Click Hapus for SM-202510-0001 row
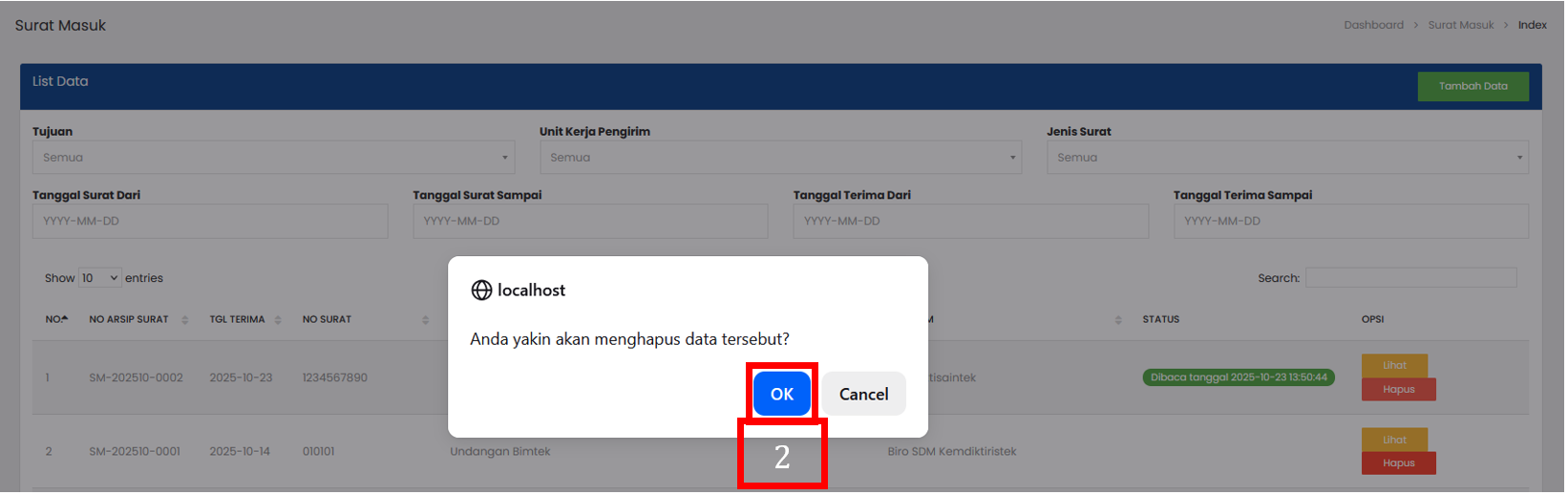 tap(1397, 463)
